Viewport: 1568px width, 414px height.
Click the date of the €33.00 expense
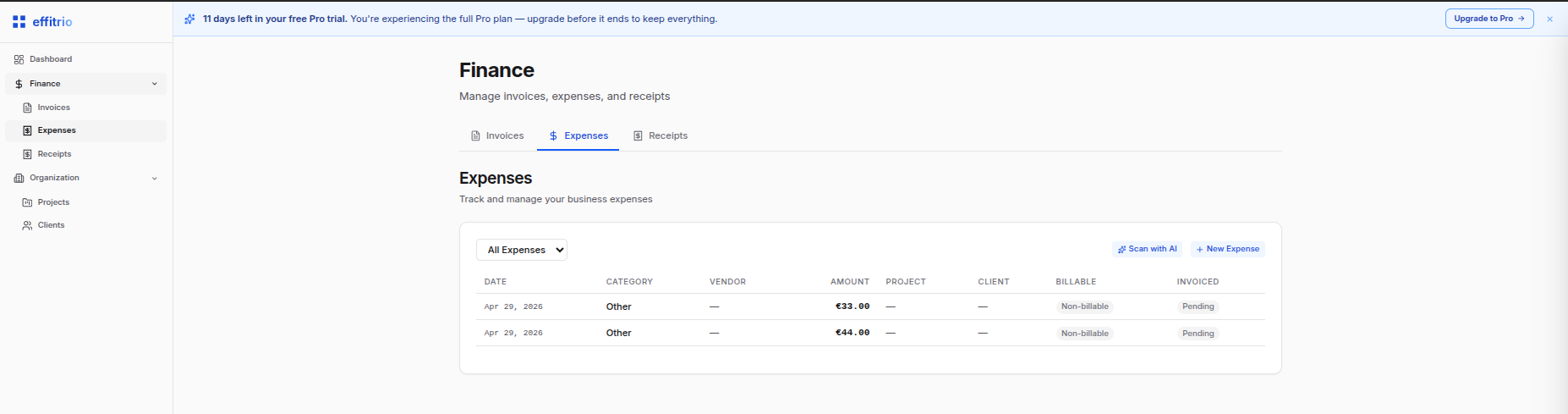point(513,306)
